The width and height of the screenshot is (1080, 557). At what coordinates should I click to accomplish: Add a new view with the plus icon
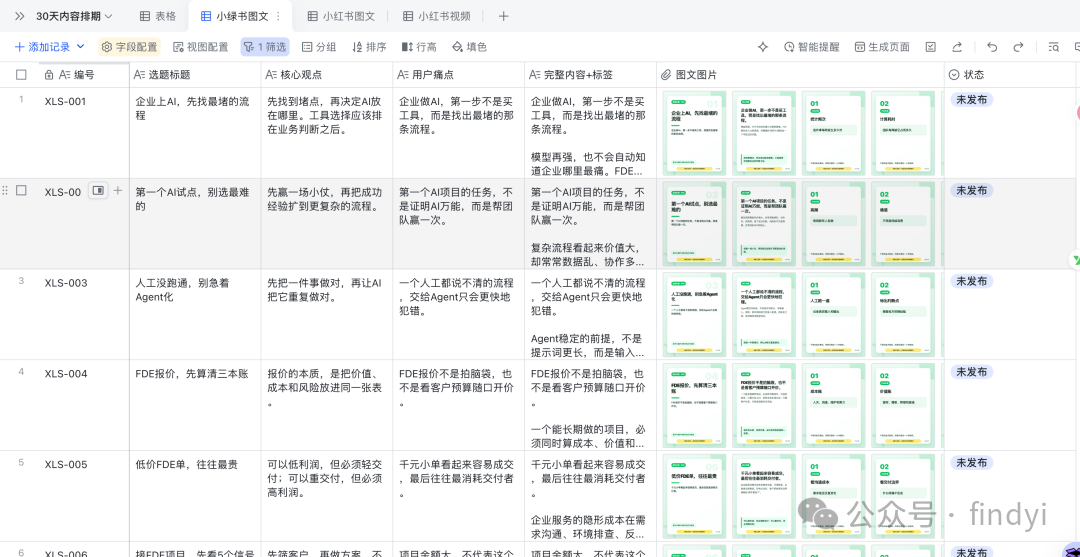[x=503, y=16]
